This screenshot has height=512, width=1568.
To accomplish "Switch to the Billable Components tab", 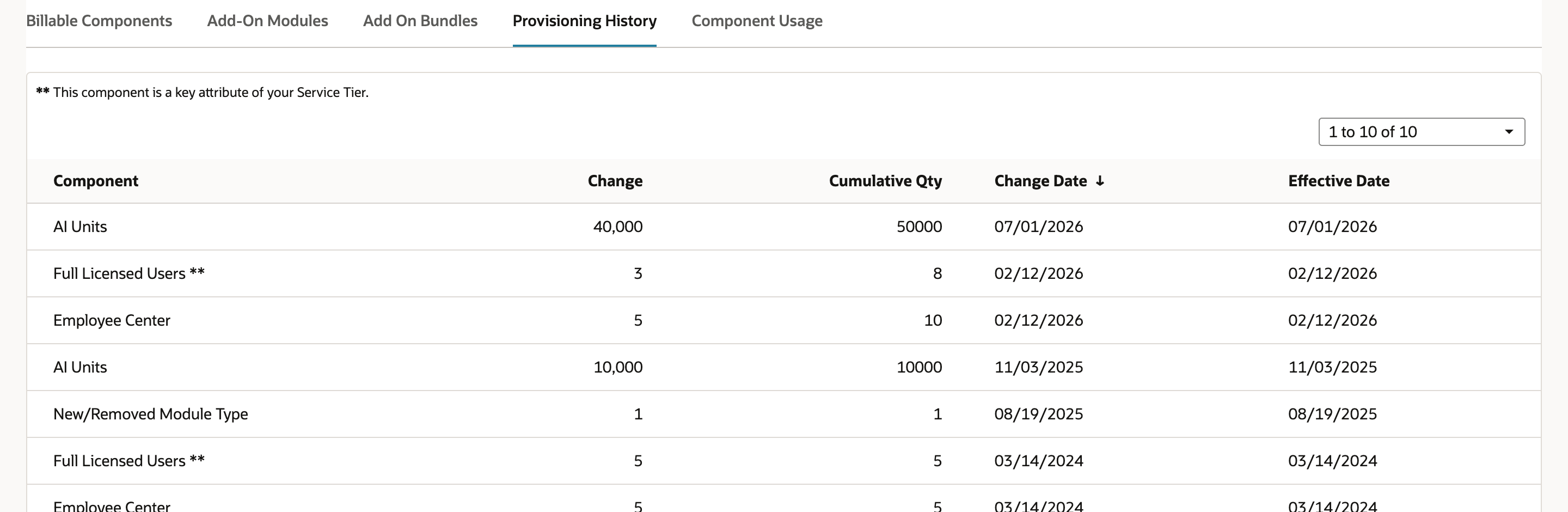I will pos(99,21).
